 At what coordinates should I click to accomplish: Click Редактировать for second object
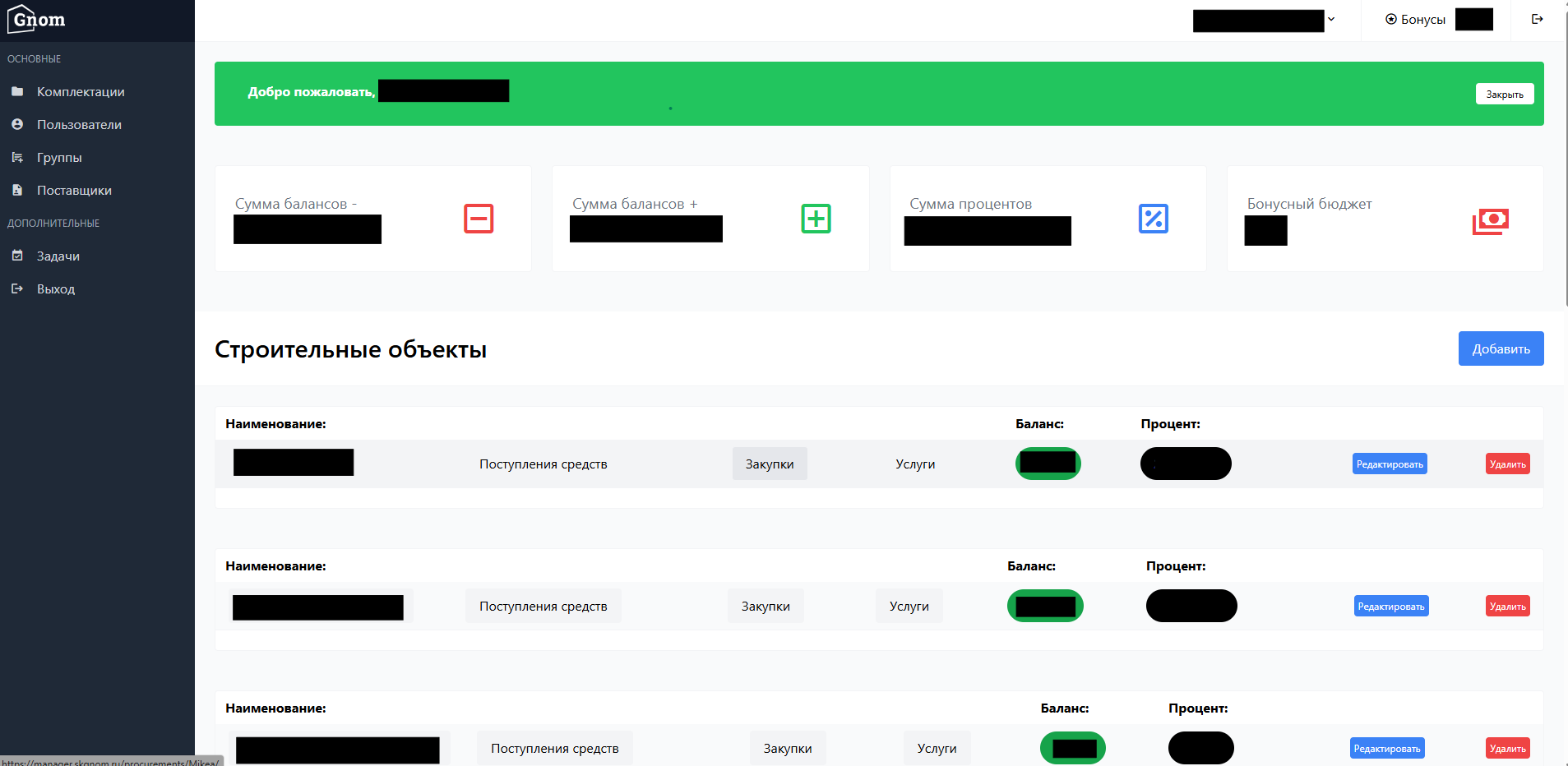click(x=1391, y=606)
